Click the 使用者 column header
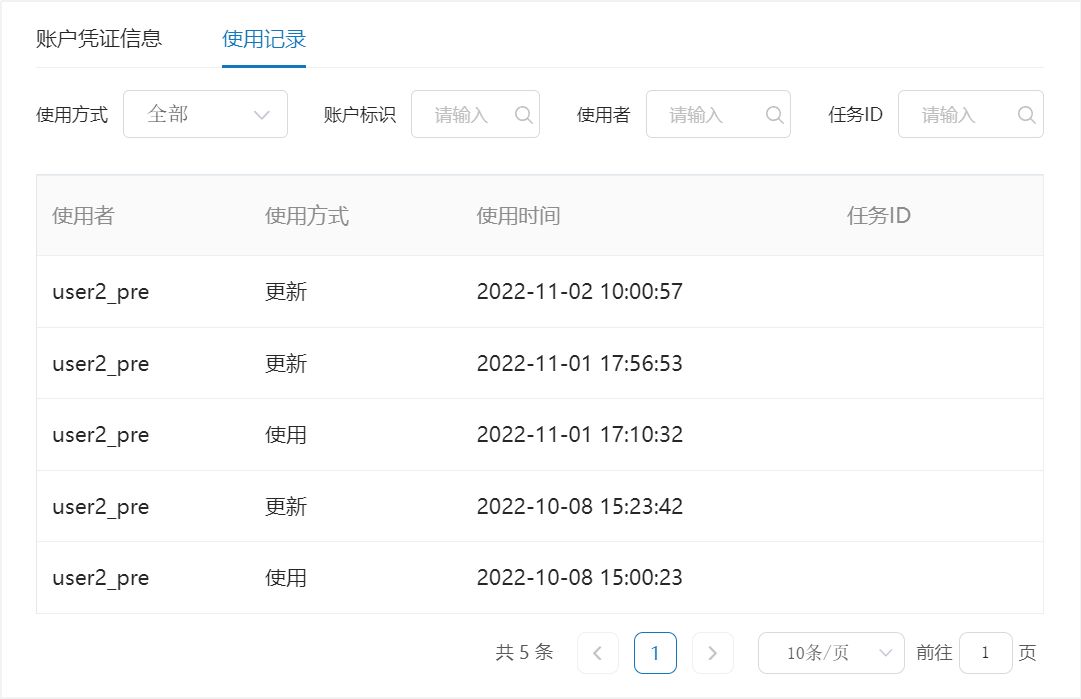Image resolution: width=1081 pixels, height=699 pixels. tap(83, 216)
